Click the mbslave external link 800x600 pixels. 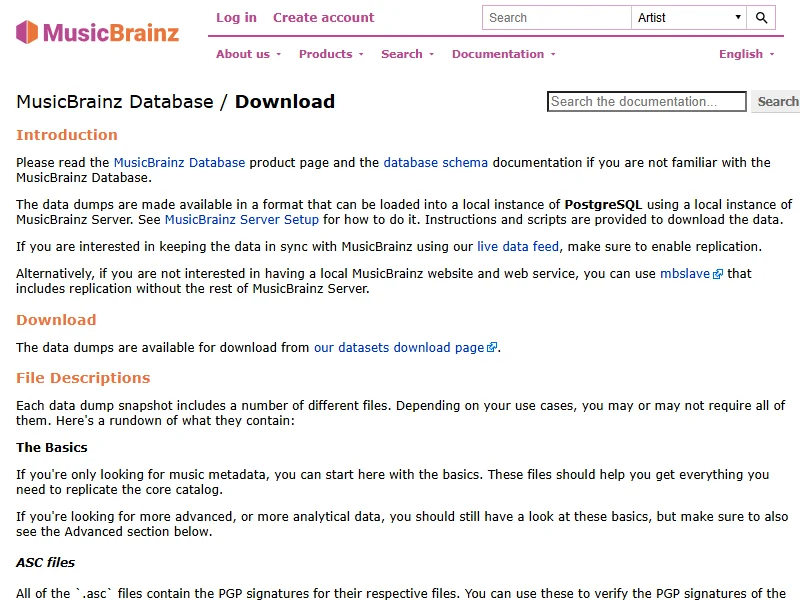pyautogui.click(x=684, y=273)
